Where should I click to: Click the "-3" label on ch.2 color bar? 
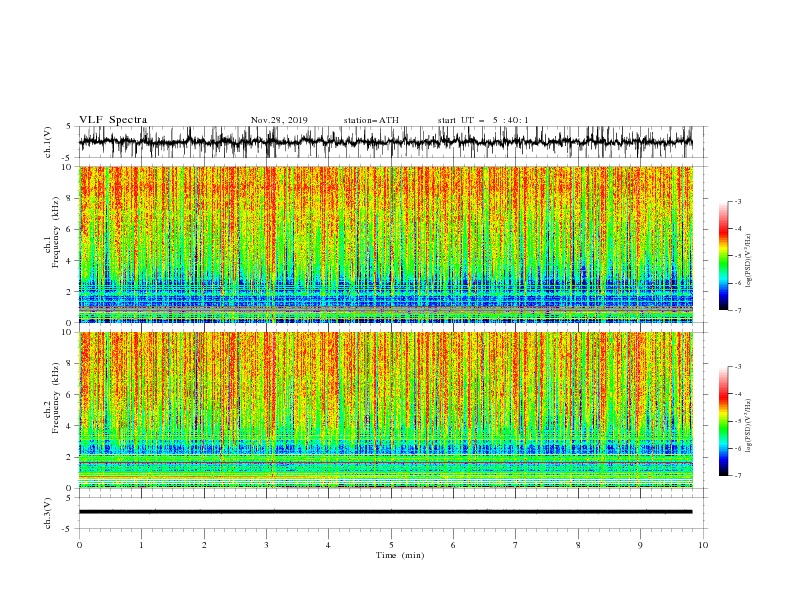pos(738,367)
